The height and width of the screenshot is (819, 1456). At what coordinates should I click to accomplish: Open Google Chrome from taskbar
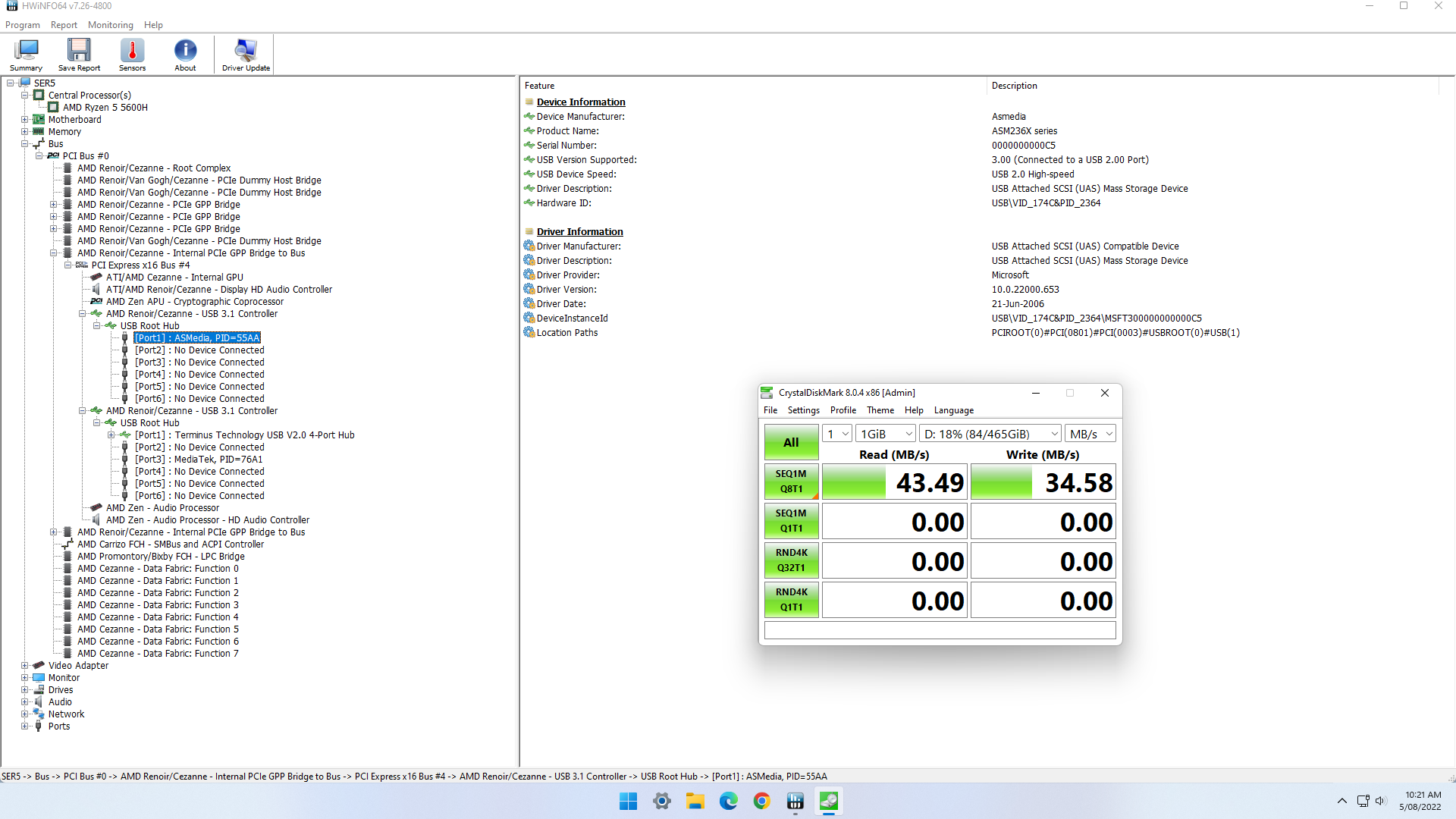[762, 801]
